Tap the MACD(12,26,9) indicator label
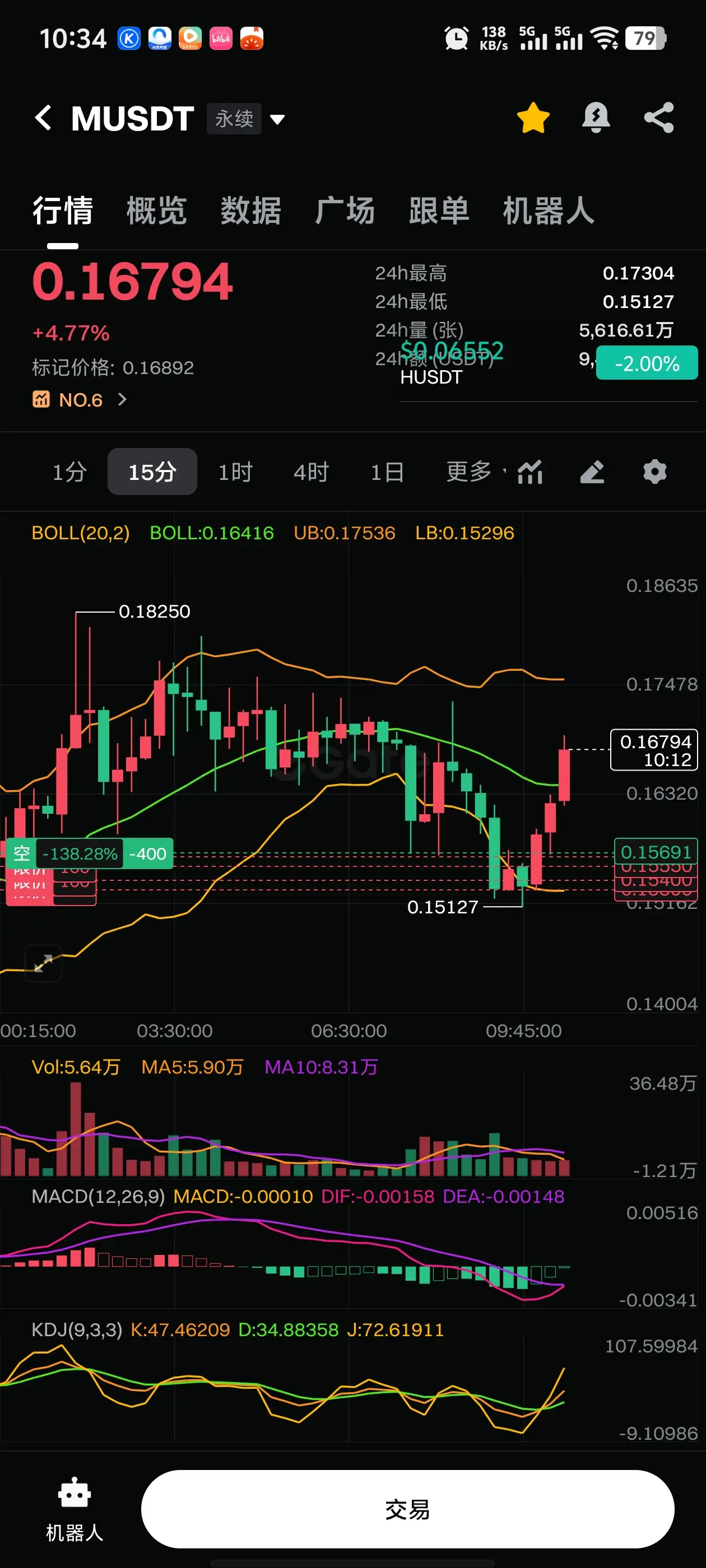 [x=98, y=1196]
